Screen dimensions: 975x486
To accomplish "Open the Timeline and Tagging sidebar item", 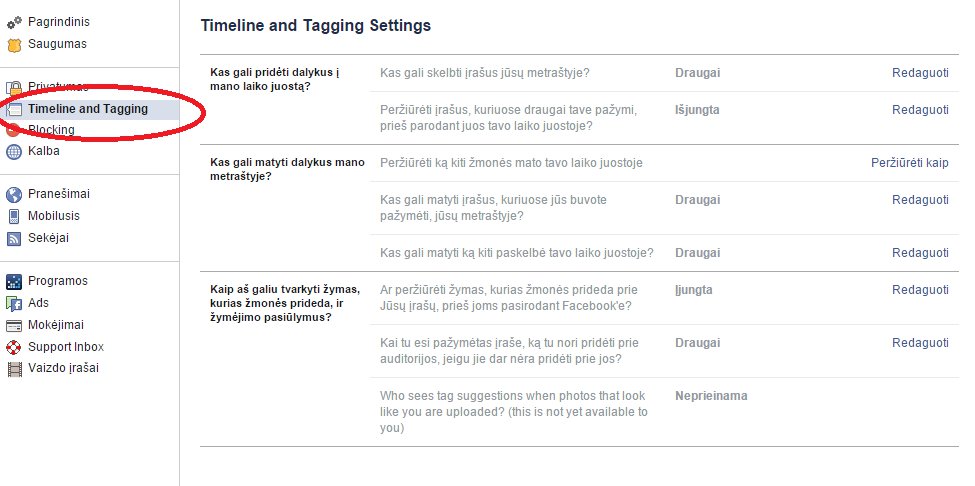I will [90, 109].
